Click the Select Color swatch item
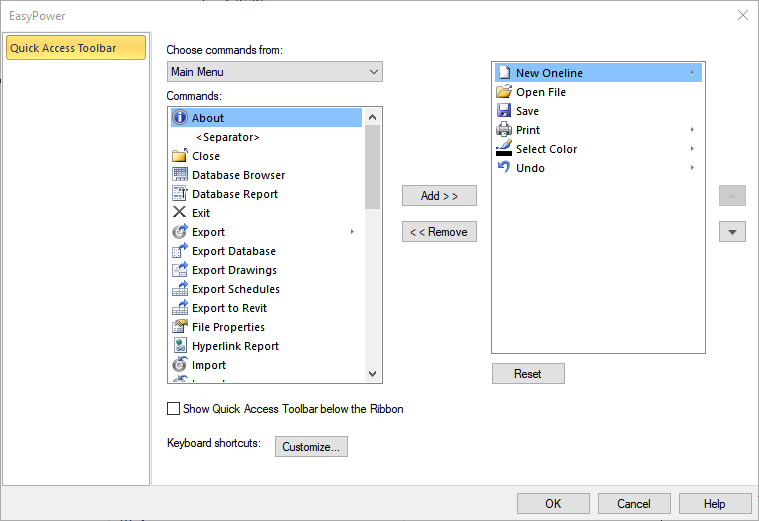 [546, 149]
